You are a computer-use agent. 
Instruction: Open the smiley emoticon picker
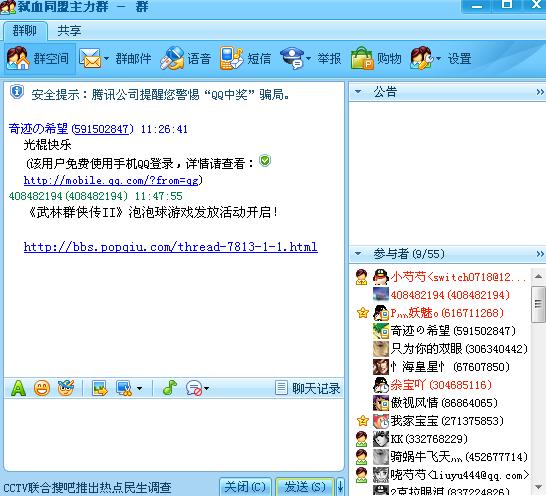click(42, 388)
